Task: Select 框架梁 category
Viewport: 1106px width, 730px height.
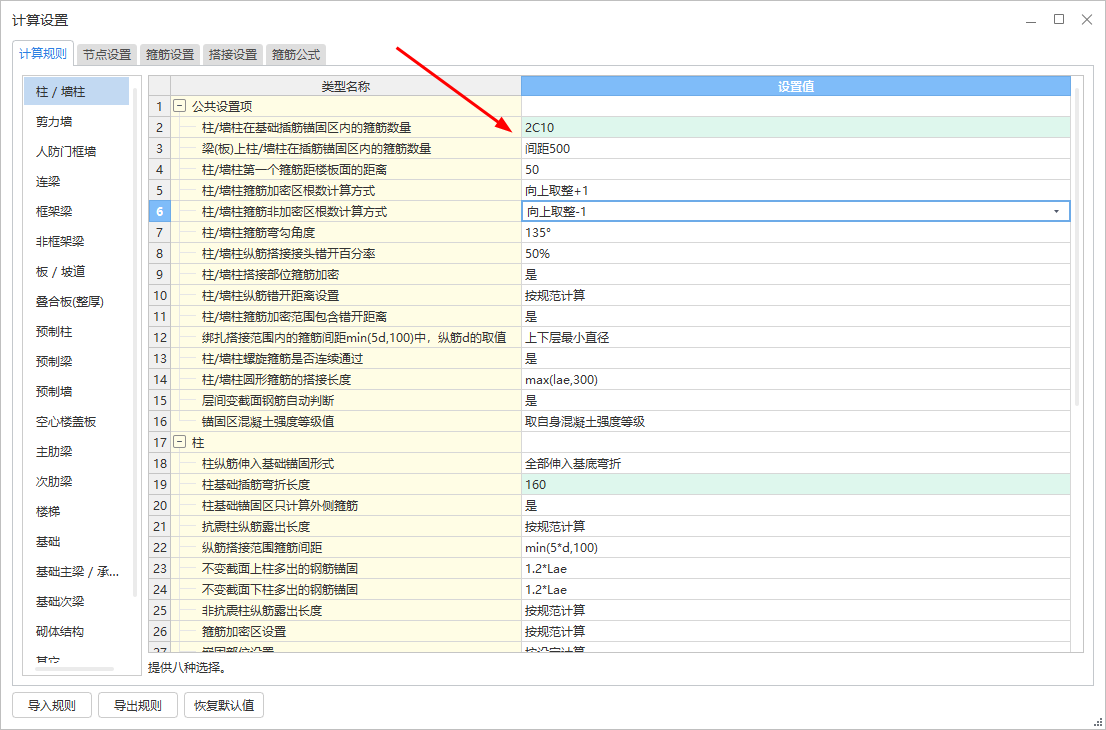Action: [x=76, y=212]
